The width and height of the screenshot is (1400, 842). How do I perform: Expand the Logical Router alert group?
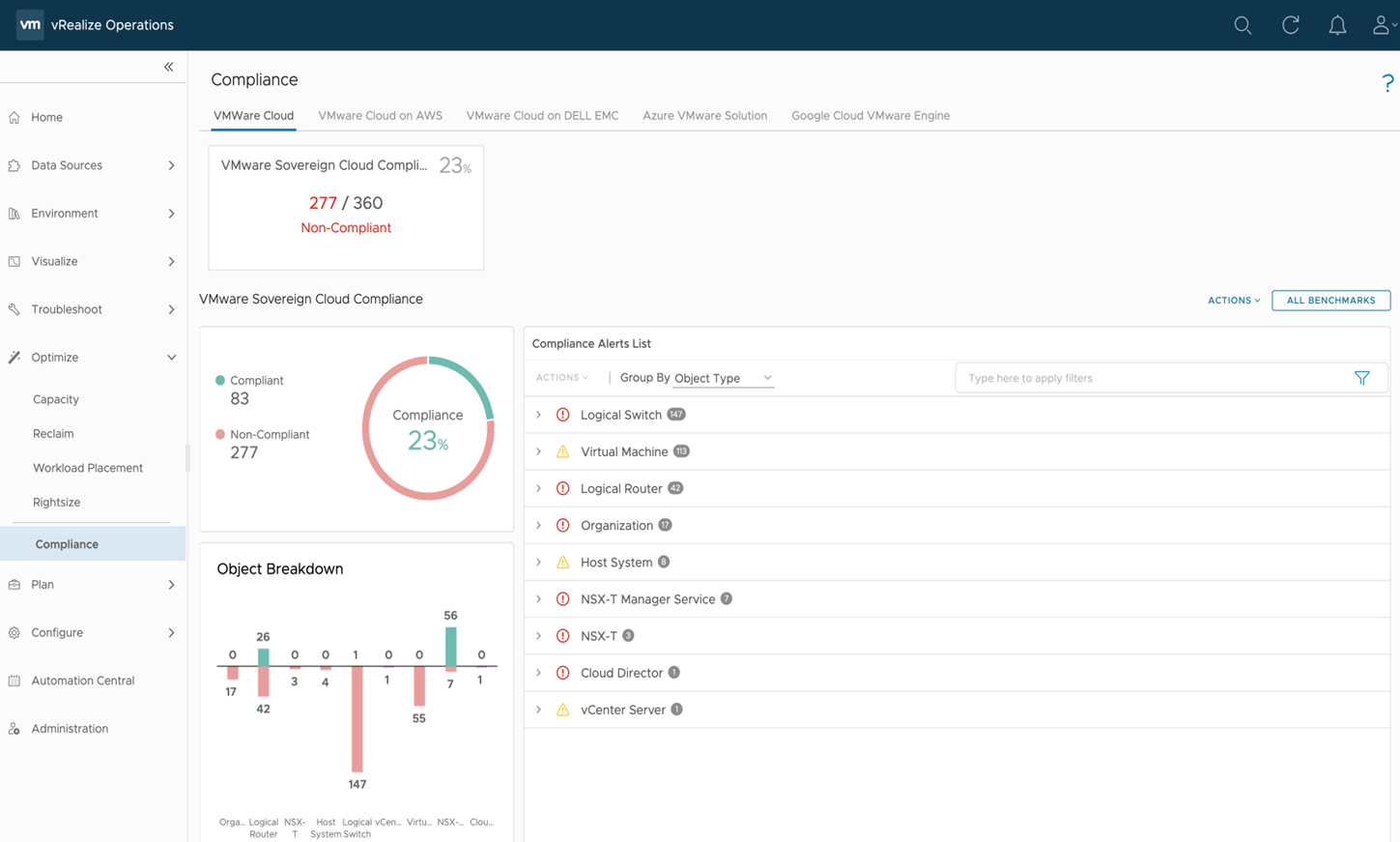click(539, 488)
